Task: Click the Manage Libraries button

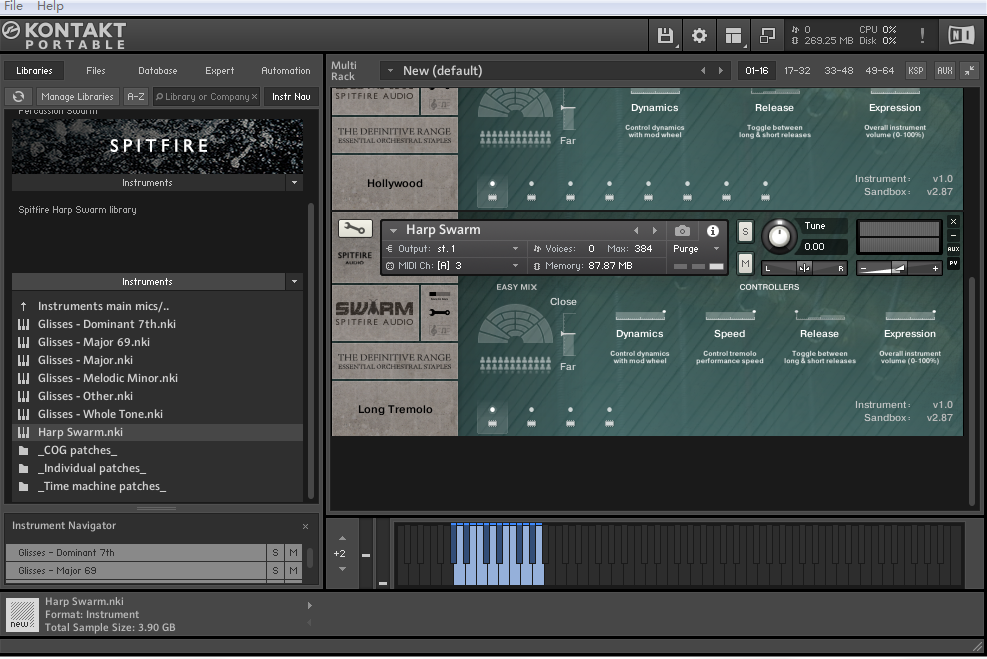Action: [x=77, y=96]
